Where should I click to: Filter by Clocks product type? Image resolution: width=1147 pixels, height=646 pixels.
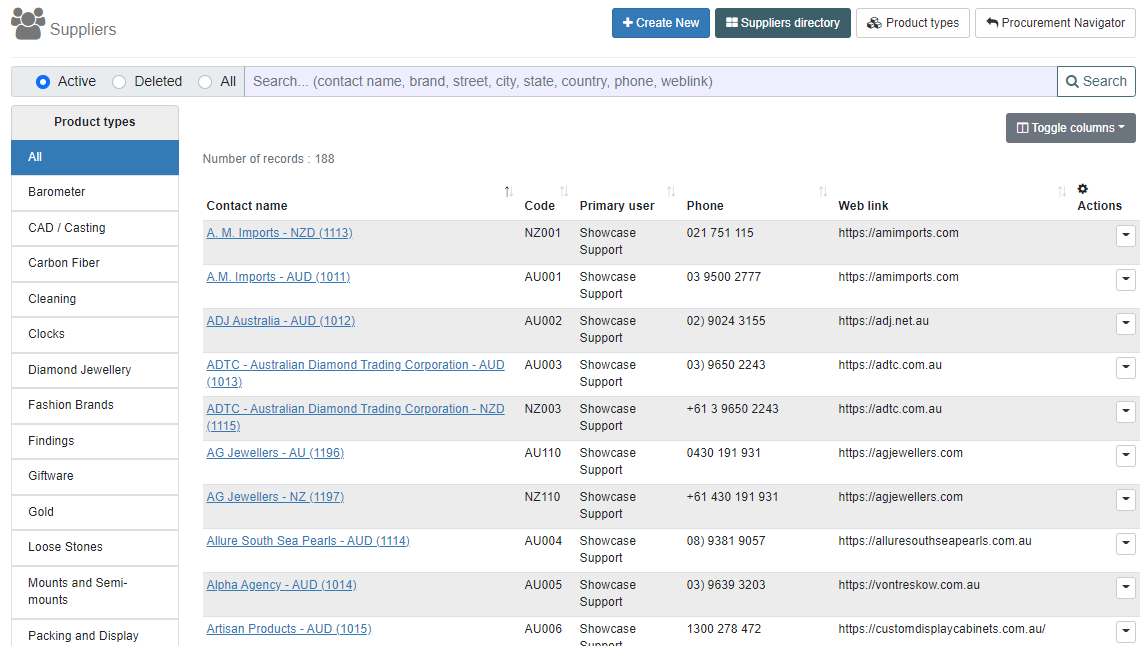point(95,334)
